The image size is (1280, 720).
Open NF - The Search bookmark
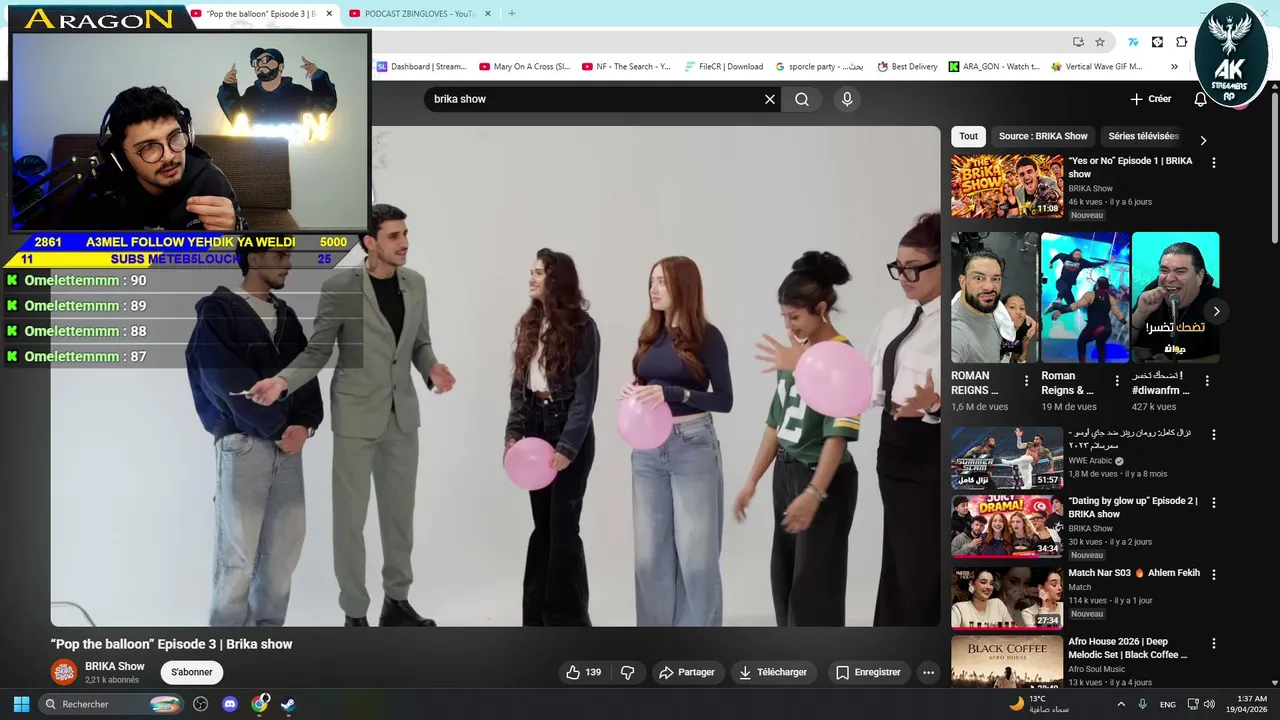point(626,67)
